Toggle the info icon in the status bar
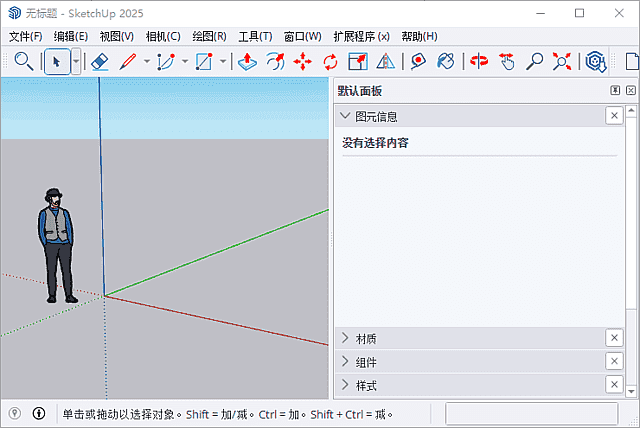Image resolution: width=640 pixels, height=428 pixels. click(39, 413)
